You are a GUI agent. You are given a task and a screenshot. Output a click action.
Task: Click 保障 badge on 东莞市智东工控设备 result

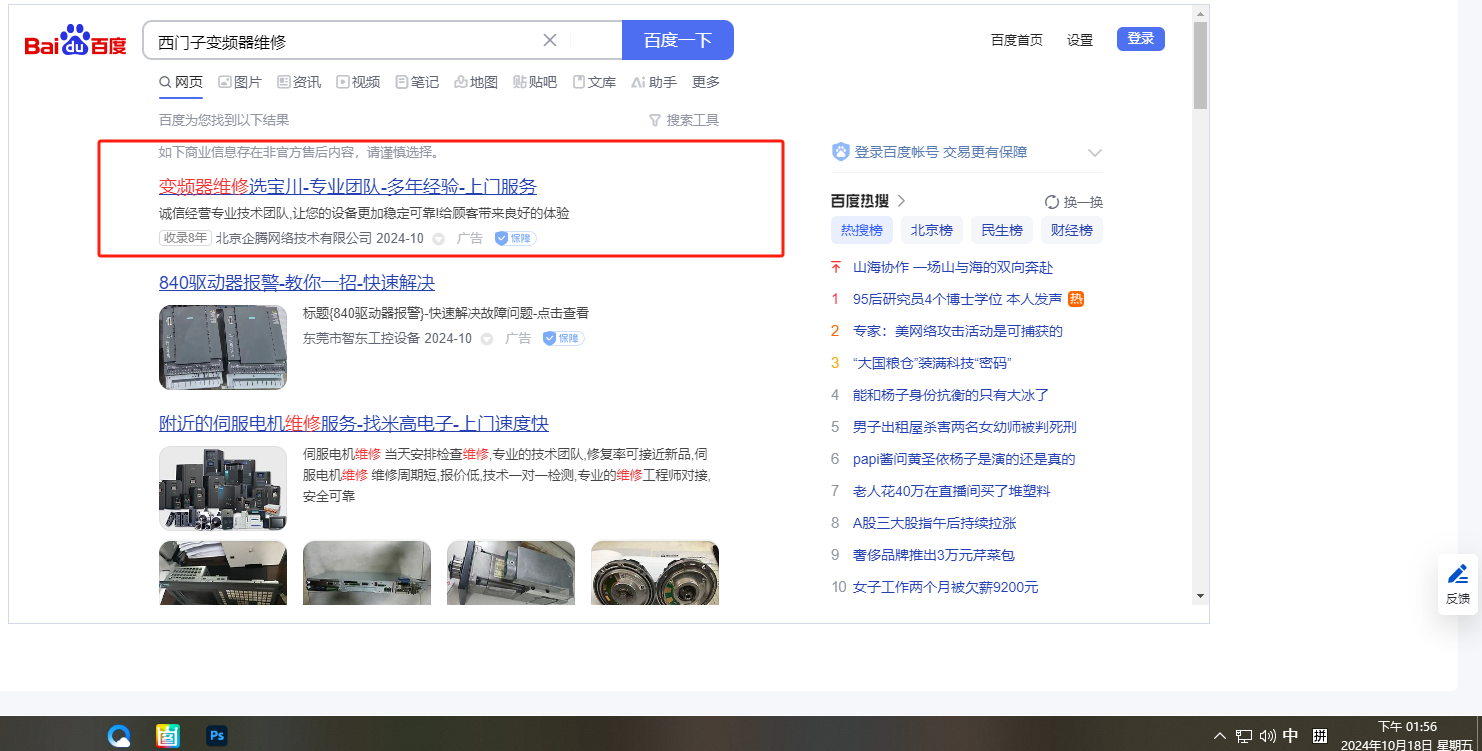pos(564,339)
